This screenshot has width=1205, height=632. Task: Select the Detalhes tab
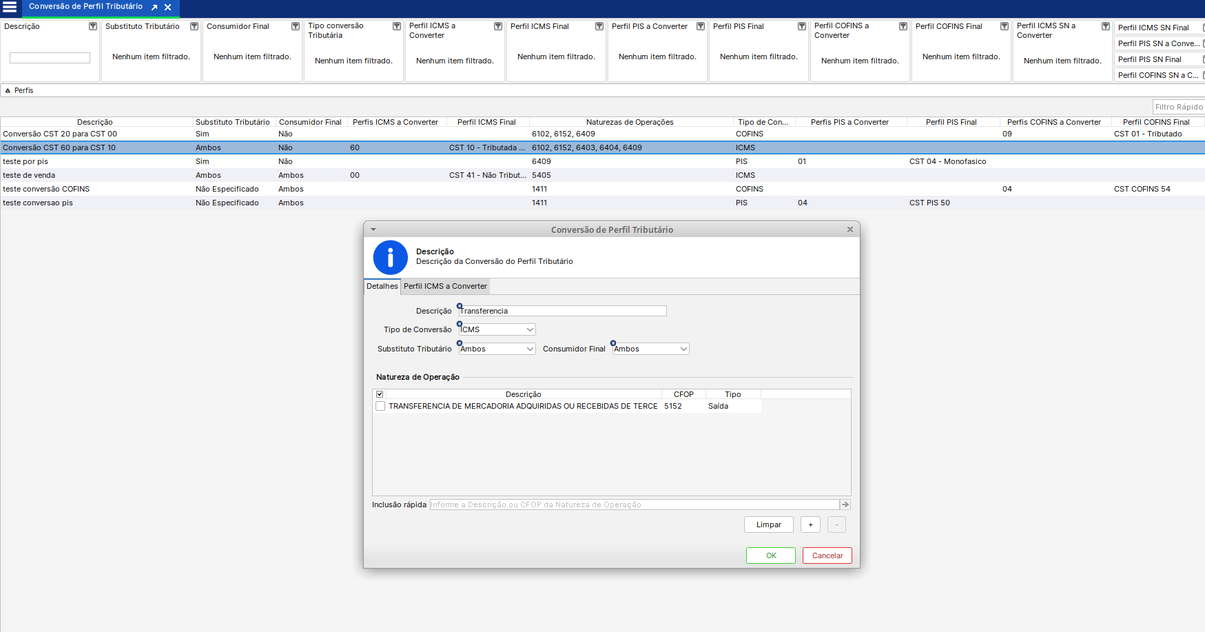382,287
